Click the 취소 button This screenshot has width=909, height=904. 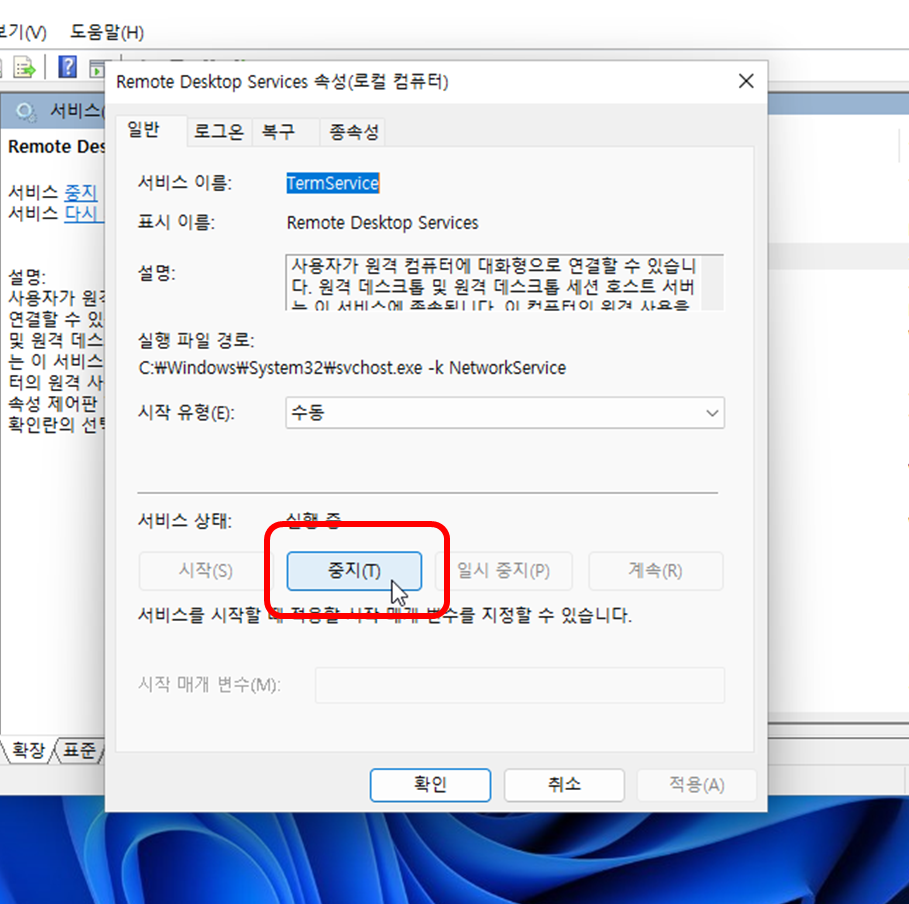[x=564, y=785]
